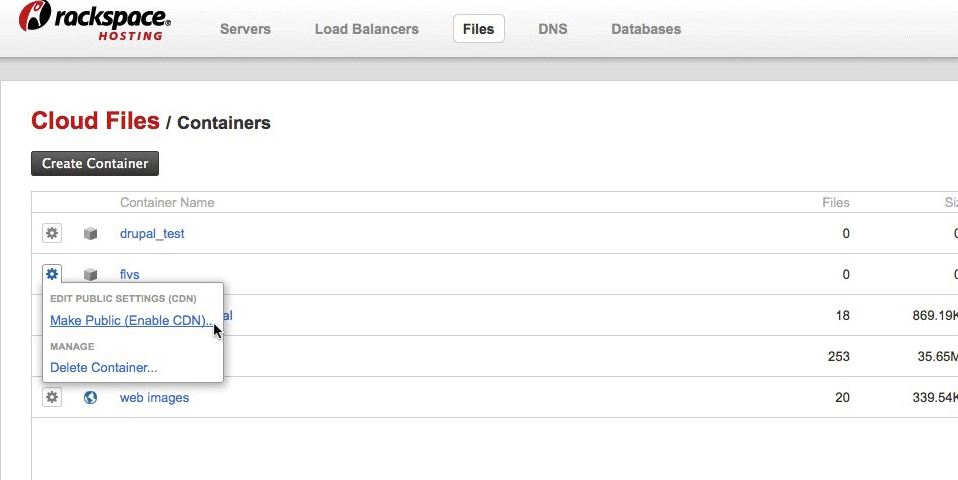Image resolution: width=958 pixels, height=480 pixels.
Task: Open the Databases tab
Action: point(646,29)
